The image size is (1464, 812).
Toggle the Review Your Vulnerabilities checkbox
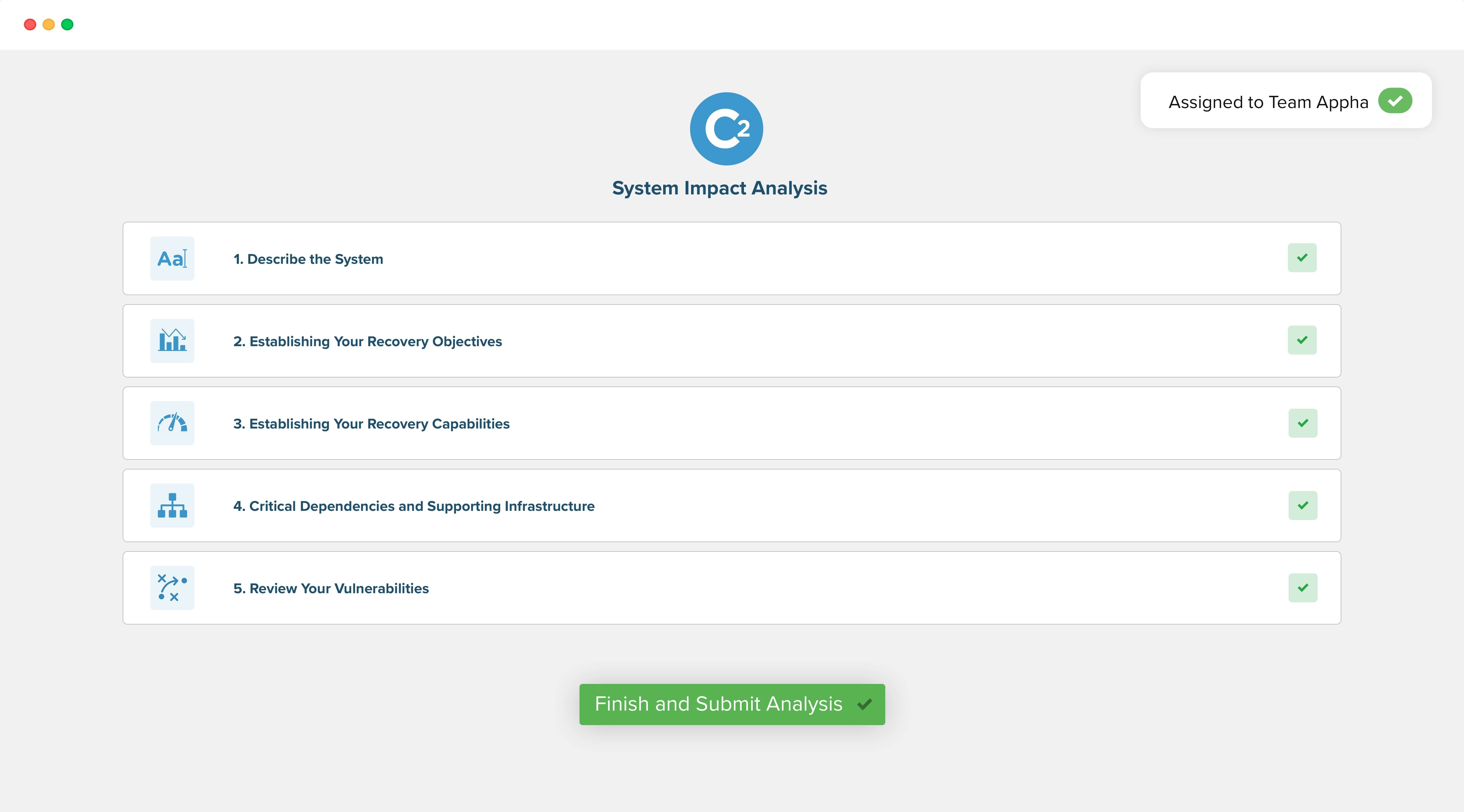[x=1303, y=588]
